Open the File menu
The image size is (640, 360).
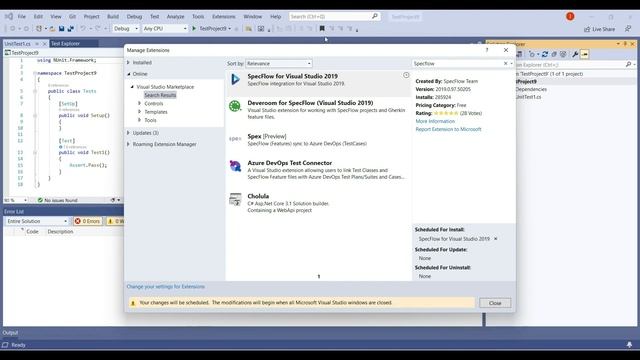[22, 16]
